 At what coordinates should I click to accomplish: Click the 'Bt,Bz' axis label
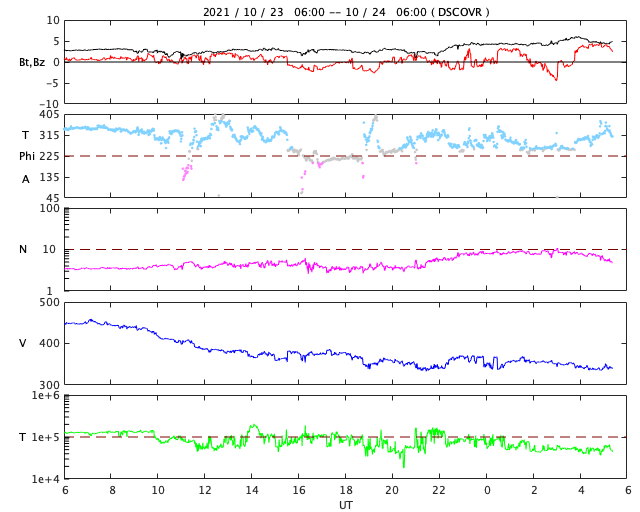(32, 62)
